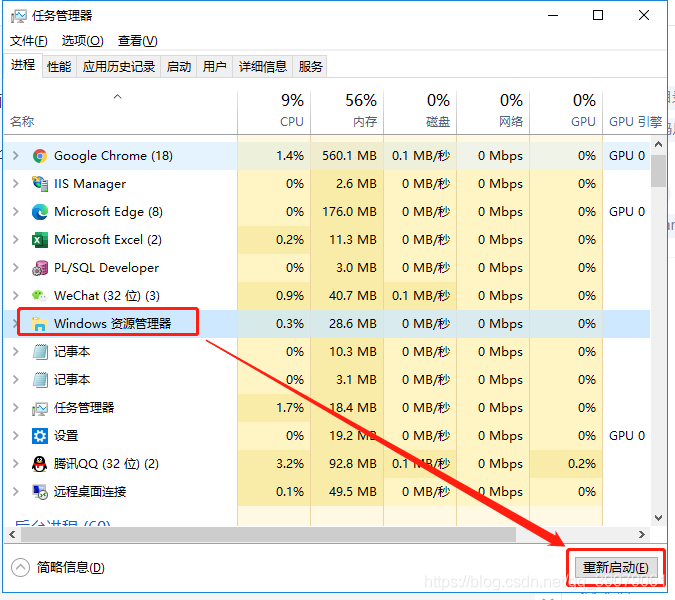This screenshot has width=675, height=600.
Task: Sort by the GPU percentage column header
Action: click(x=566, y=111)
